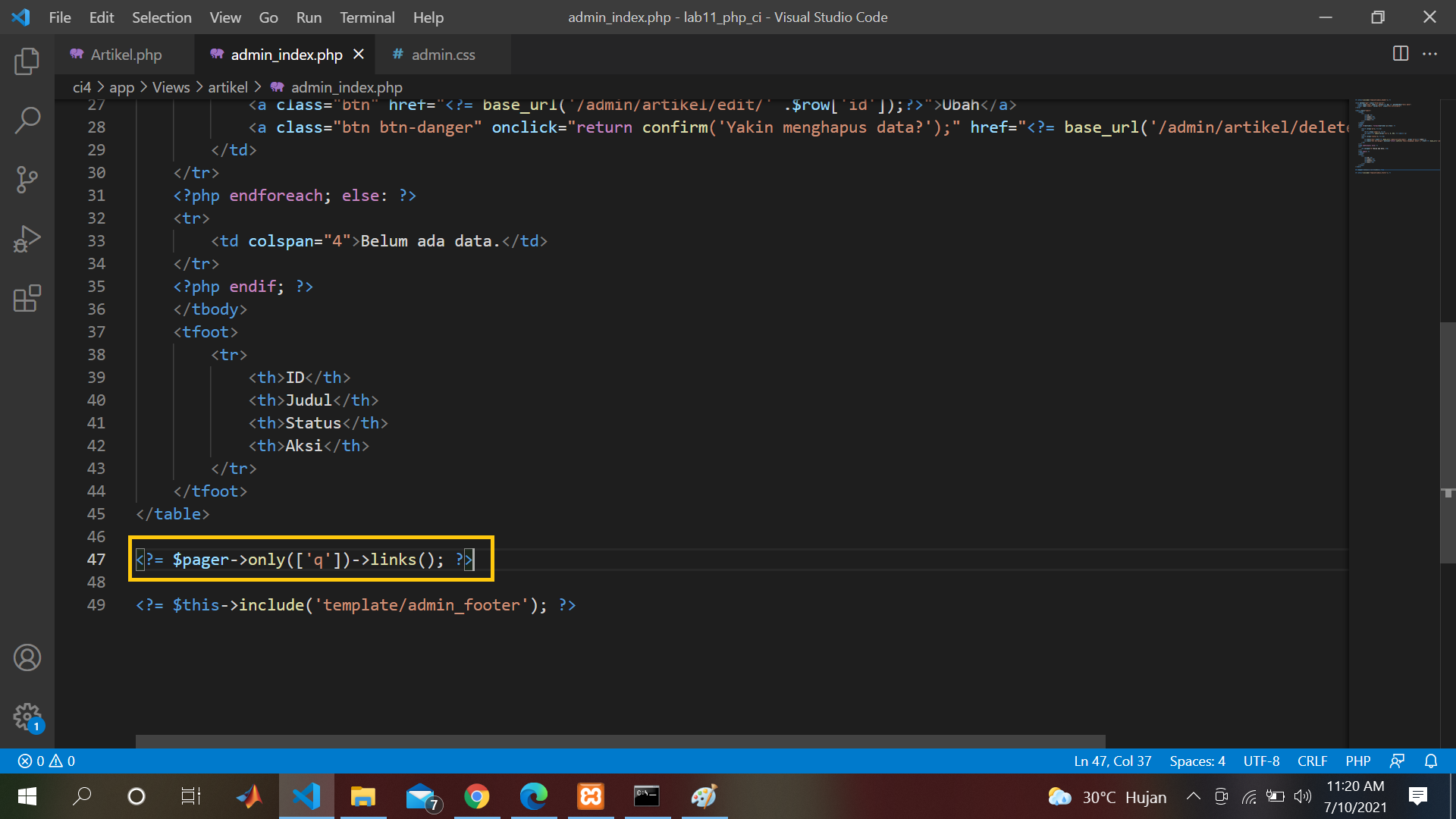Toggle the Tweet Feedback smiley in status bar
The height and width of the screenshot is (819, 1456).
[1398, 761]
